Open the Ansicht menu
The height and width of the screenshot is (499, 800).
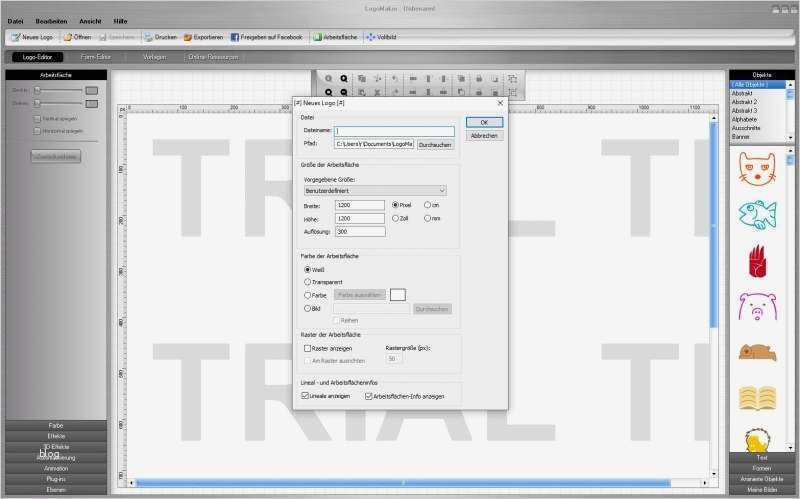click(x=90, y=21)
